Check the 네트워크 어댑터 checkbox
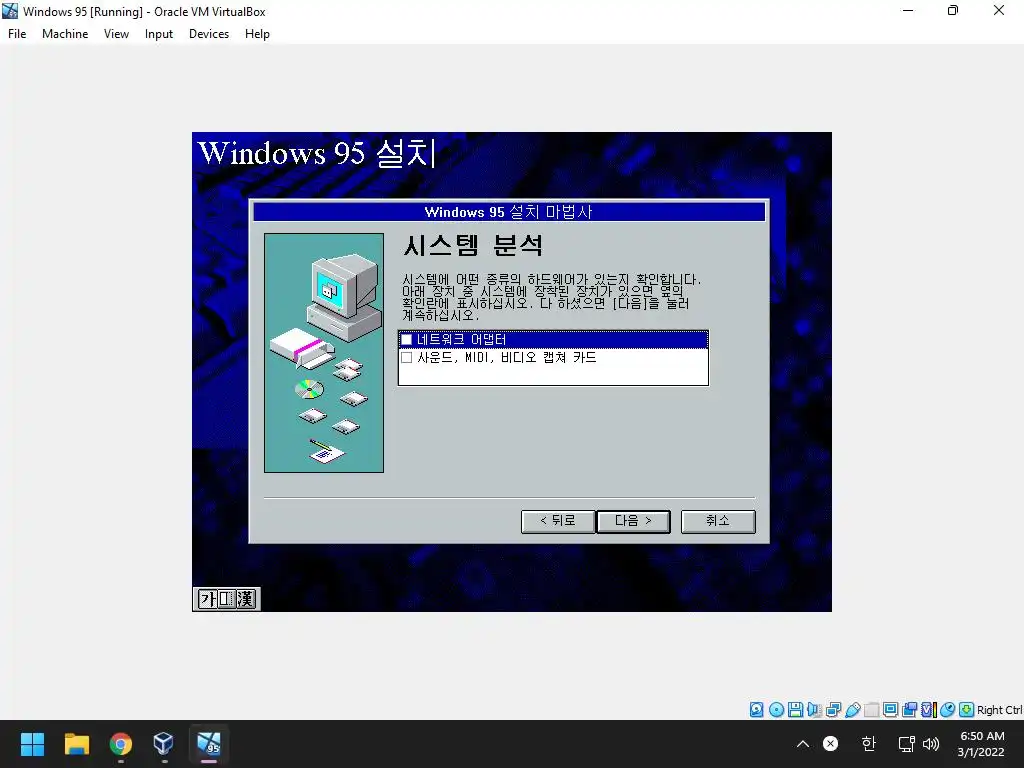This screenshot has height=768, width=1024. pyautogui.click(x=407, y=340)
